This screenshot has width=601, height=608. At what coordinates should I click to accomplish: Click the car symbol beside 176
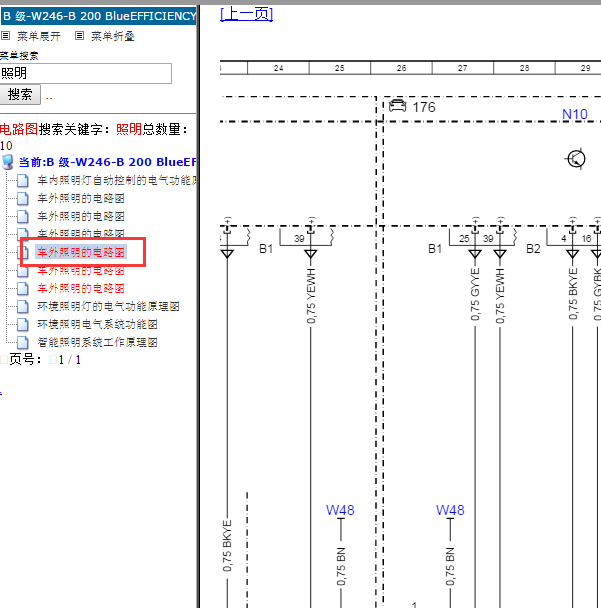coord(397,106)
